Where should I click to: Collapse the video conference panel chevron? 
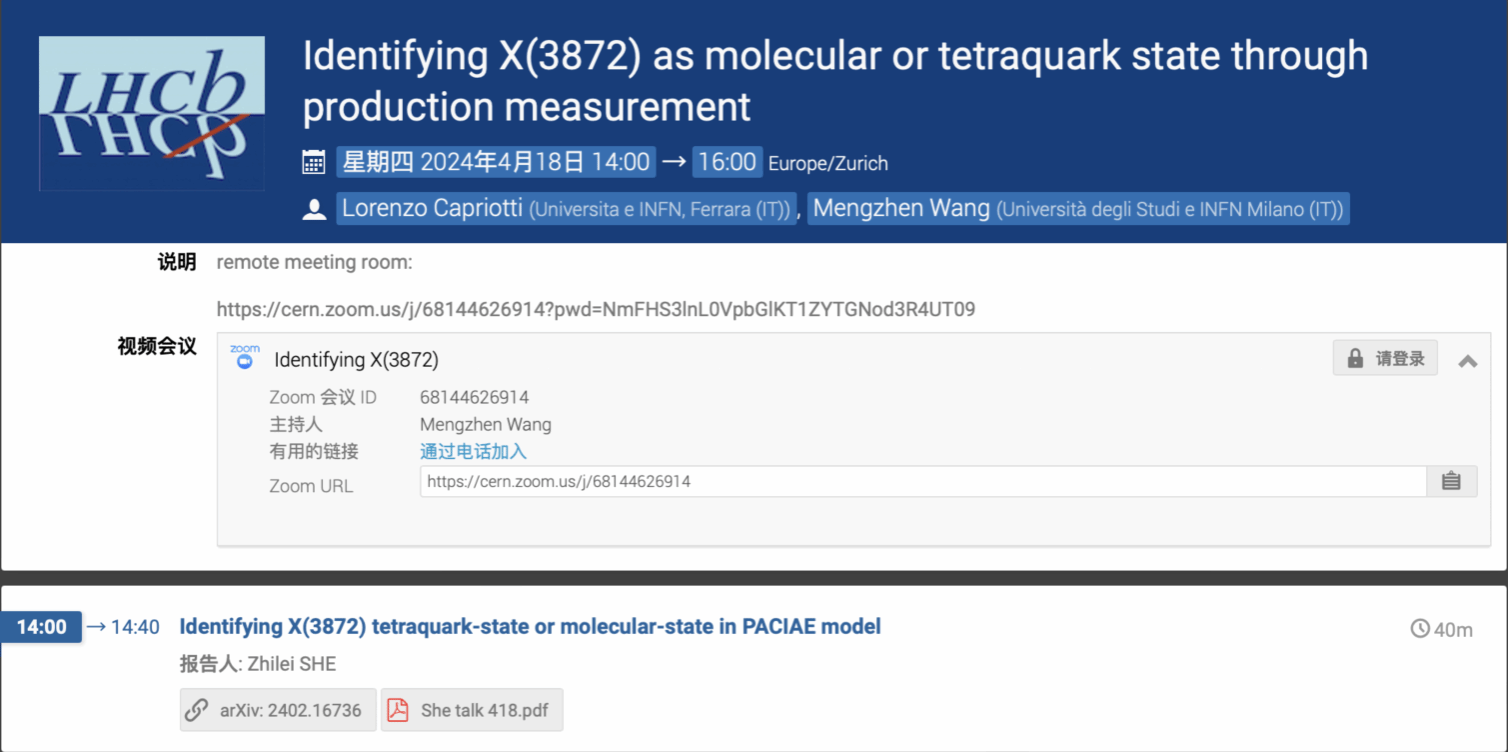pyautogui.click(x=1467, y=361)
